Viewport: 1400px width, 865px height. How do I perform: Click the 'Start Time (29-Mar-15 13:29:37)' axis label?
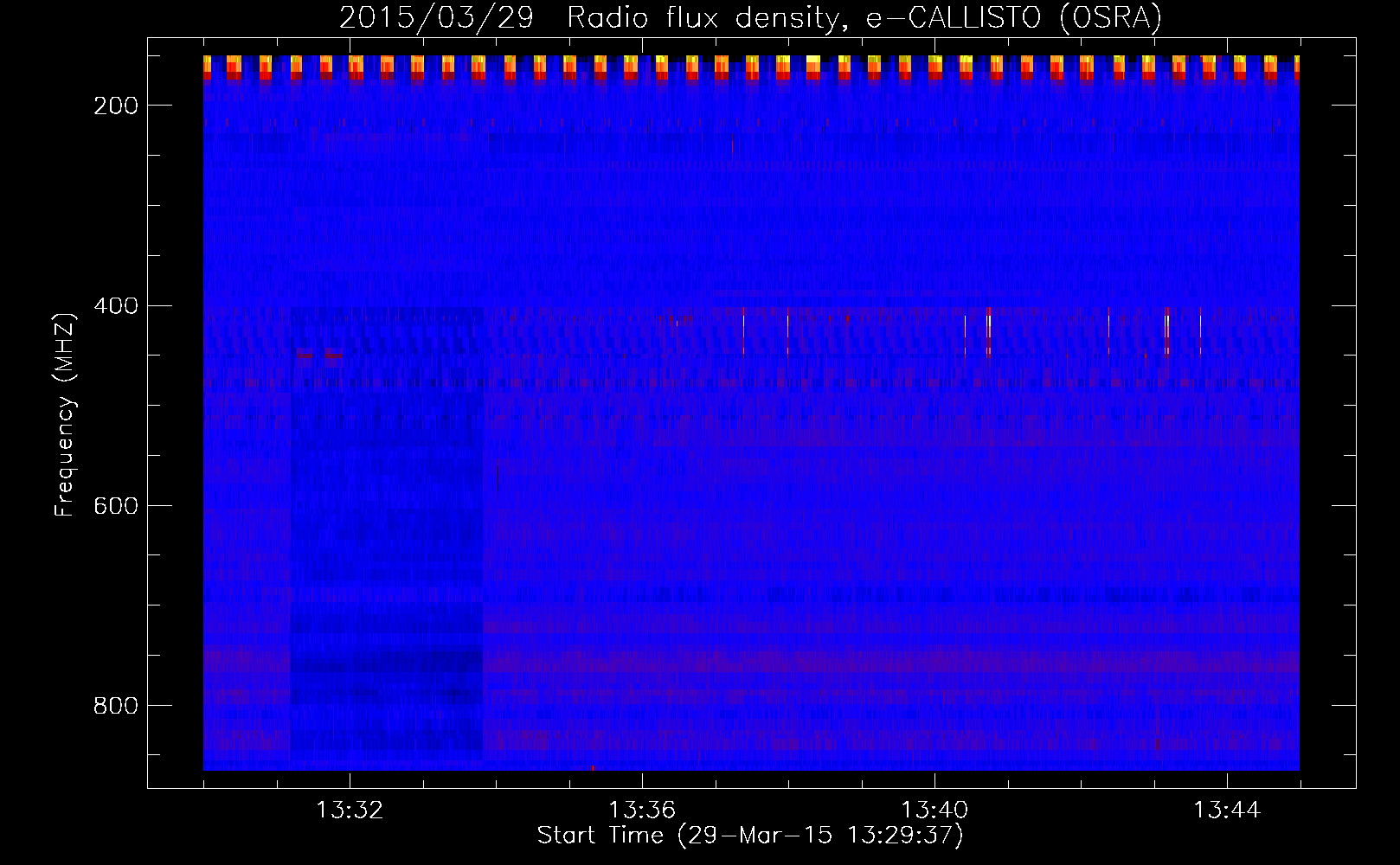point(750,836)
